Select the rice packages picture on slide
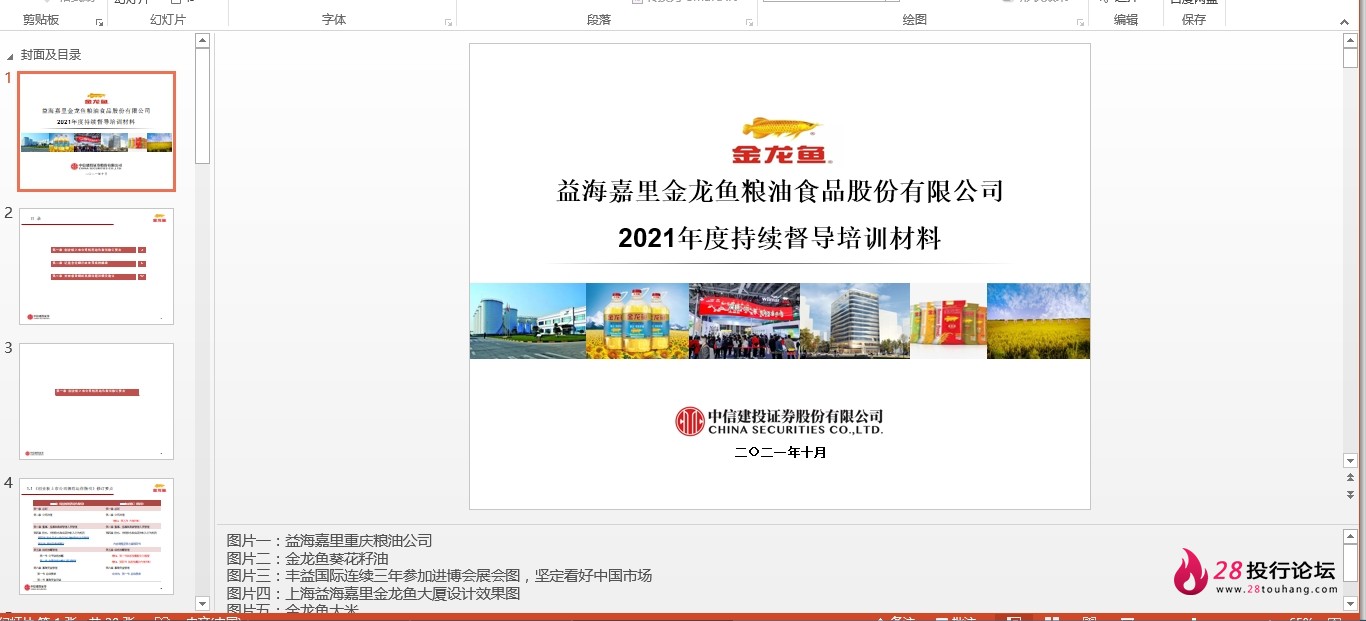 948,321
